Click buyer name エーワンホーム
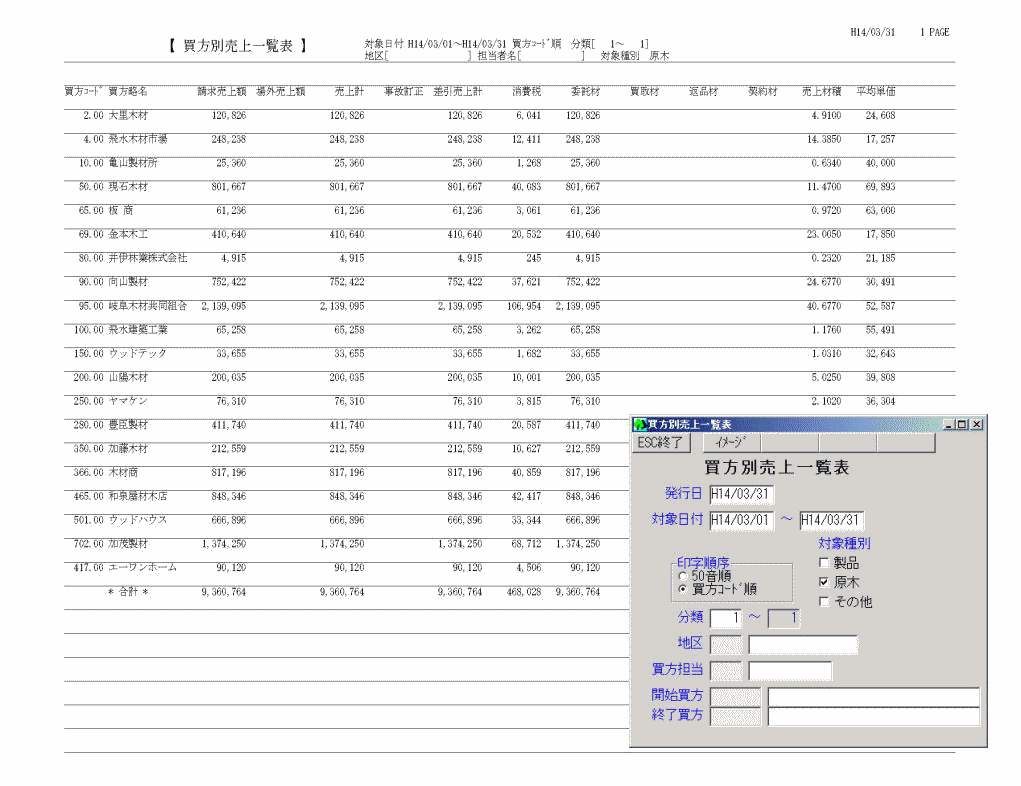Screen dimensions: 1021x786 coord(143,568)
